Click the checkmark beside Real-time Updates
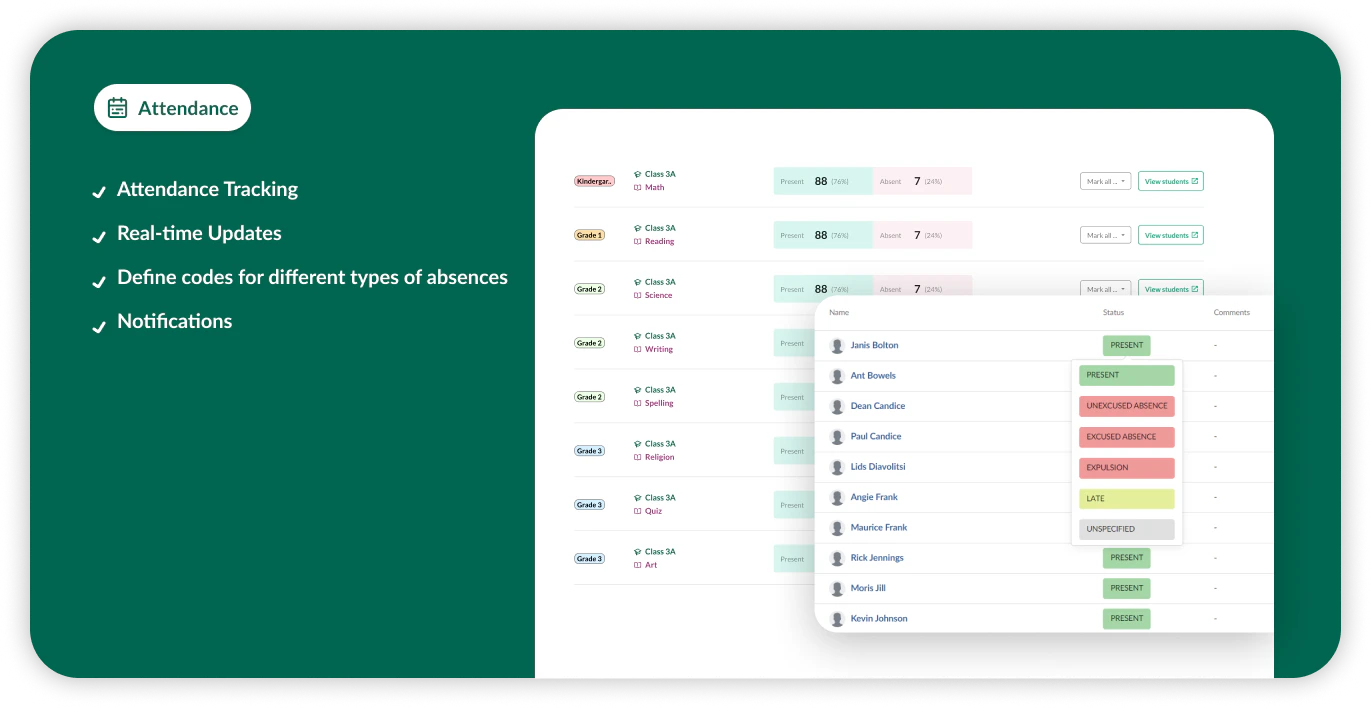This screenshot has width=1371, height=708. 99,235
